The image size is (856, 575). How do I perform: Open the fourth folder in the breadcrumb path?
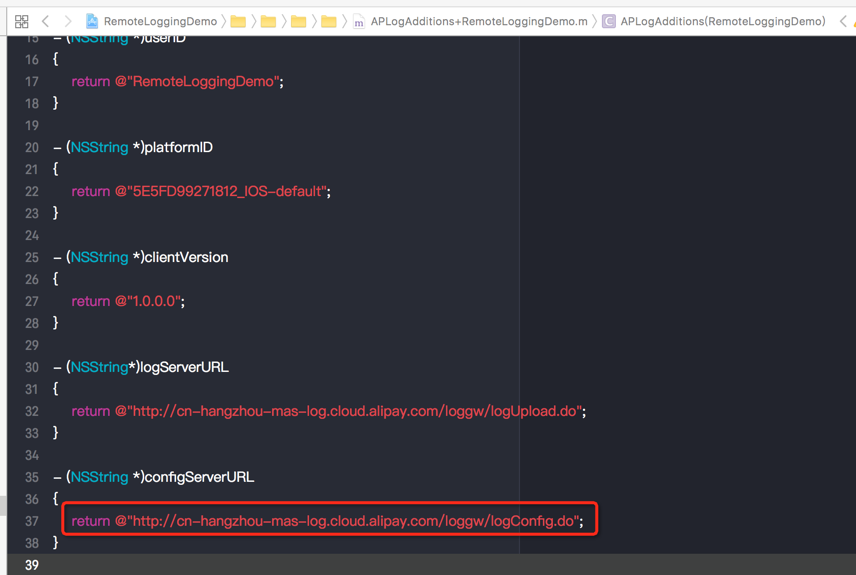pos(329,21)
